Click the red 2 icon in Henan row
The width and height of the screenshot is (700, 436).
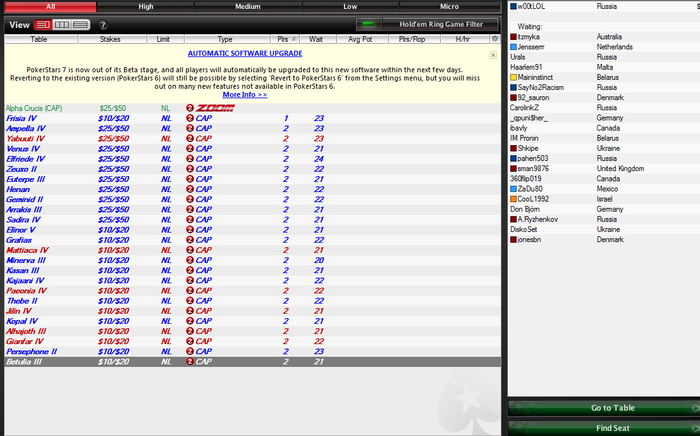[x=190, y=189]
